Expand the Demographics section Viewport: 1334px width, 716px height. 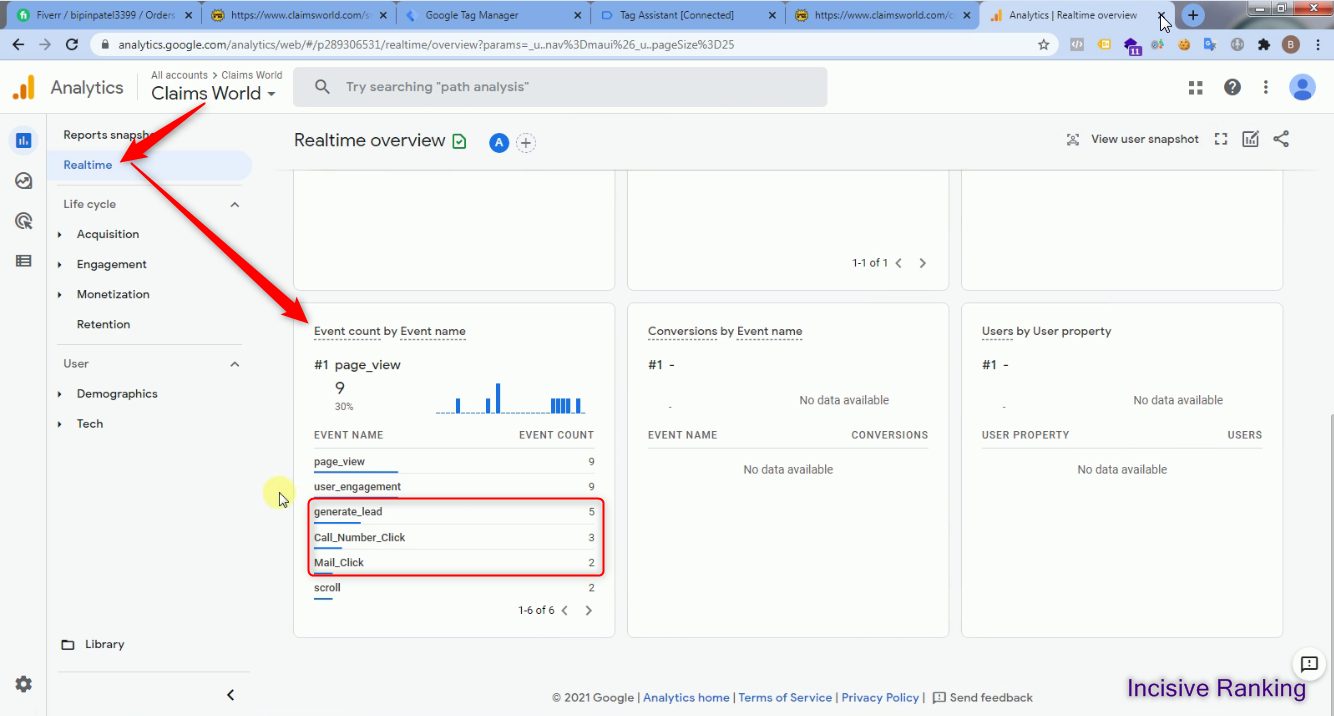(x=117, y=394)
